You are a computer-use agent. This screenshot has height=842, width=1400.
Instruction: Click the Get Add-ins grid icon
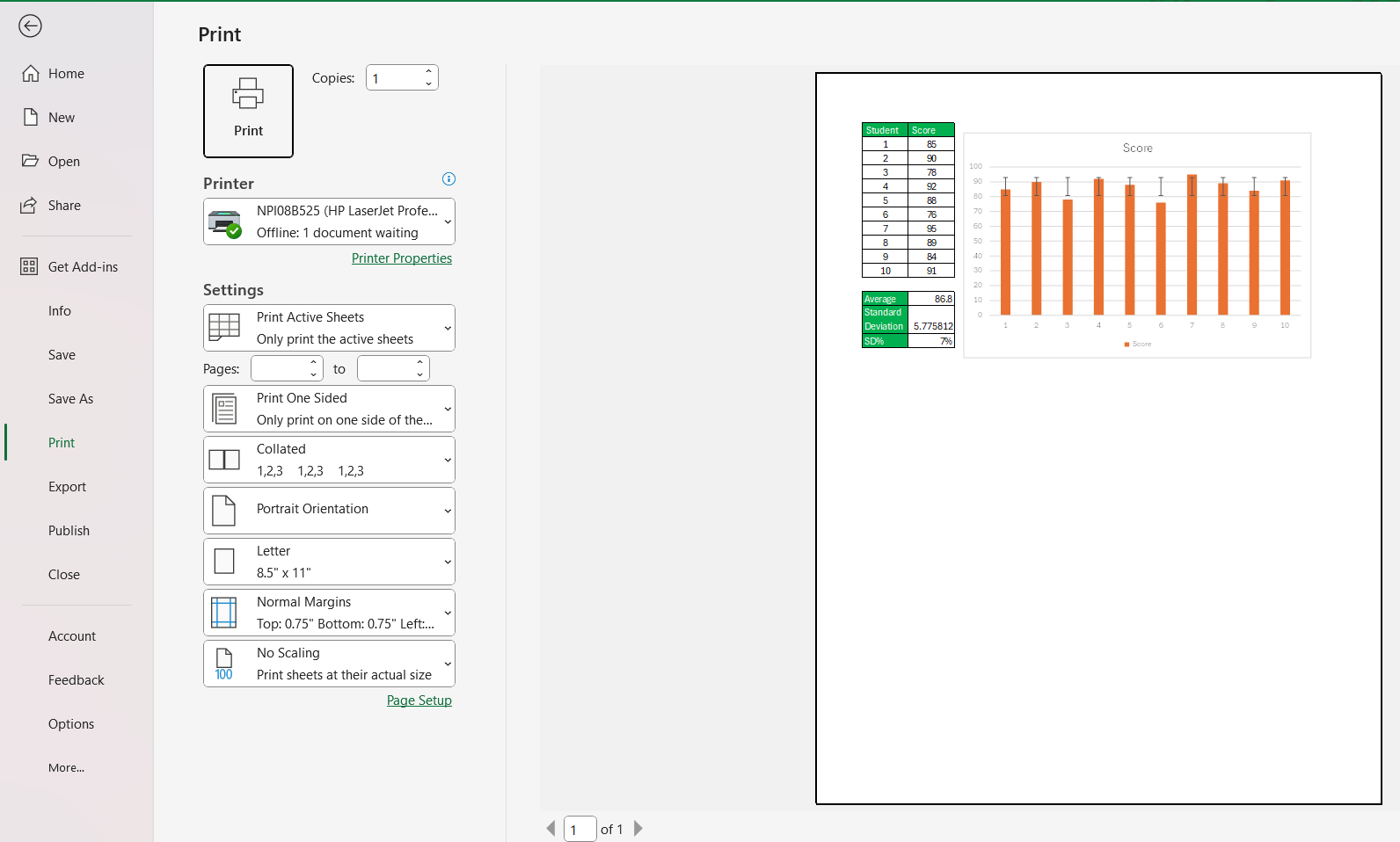coord(29,267)
